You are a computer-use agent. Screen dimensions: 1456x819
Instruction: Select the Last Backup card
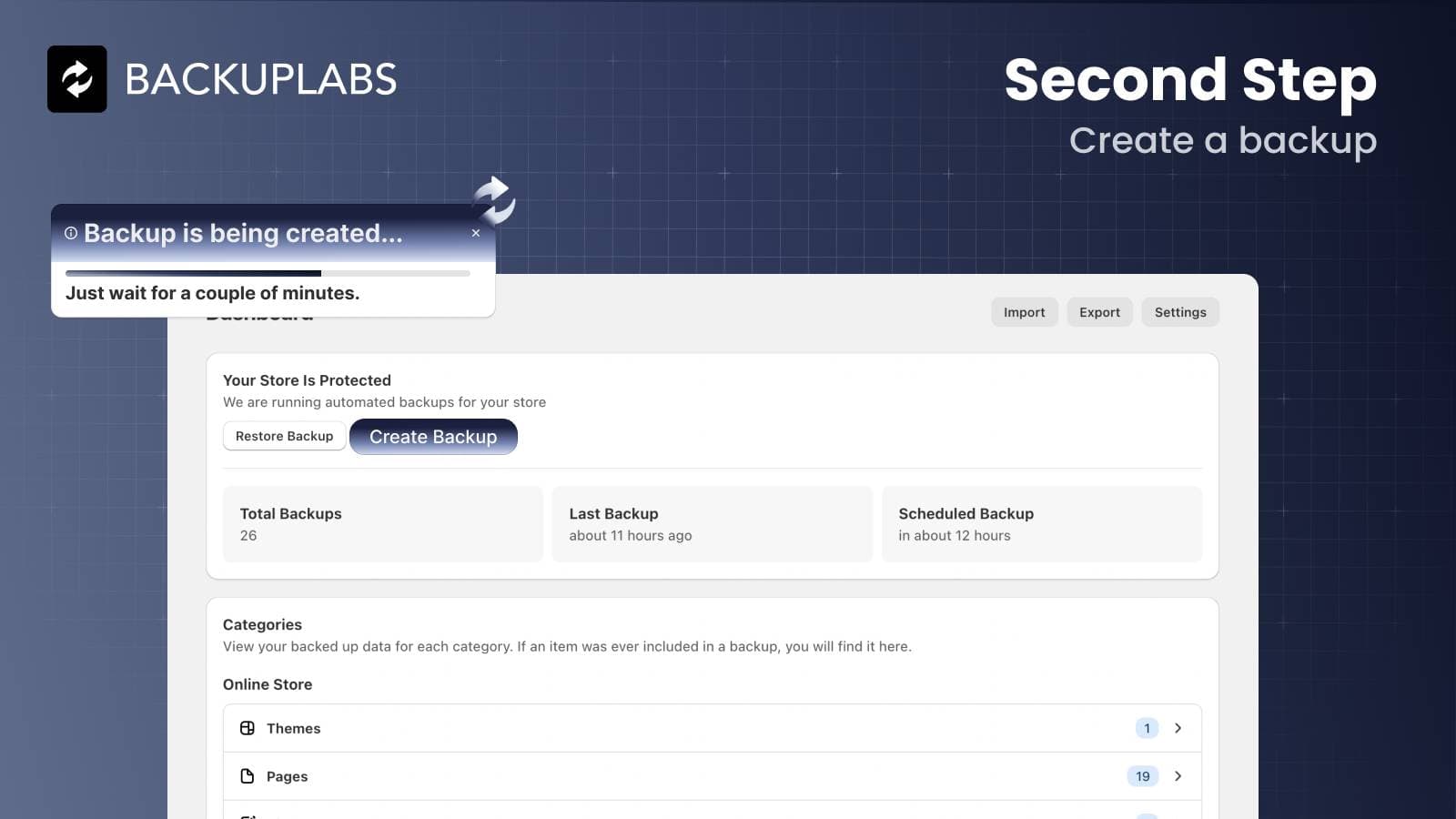tap(712, 524)
